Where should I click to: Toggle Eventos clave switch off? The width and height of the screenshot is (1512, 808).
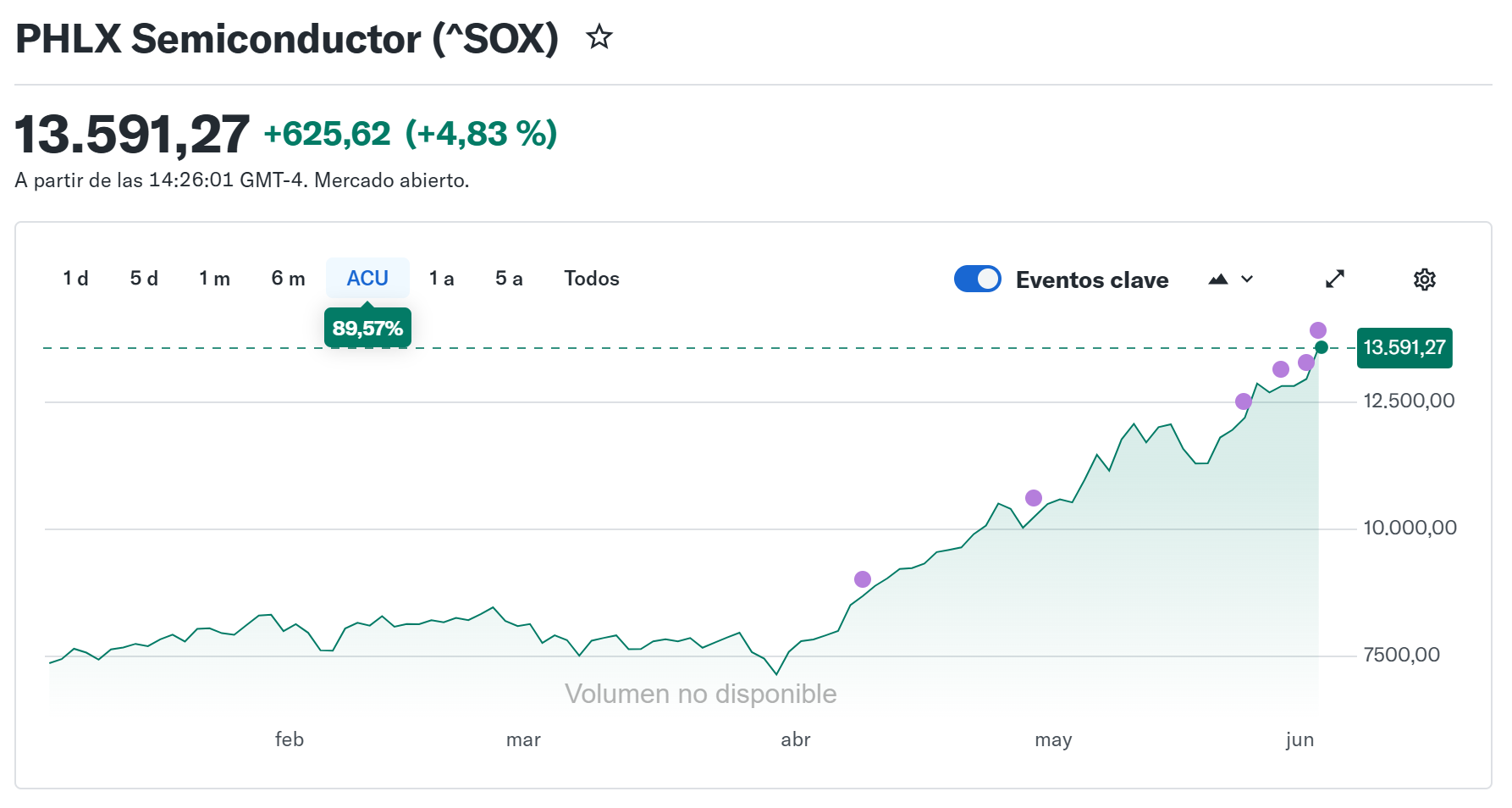(978, 279)
